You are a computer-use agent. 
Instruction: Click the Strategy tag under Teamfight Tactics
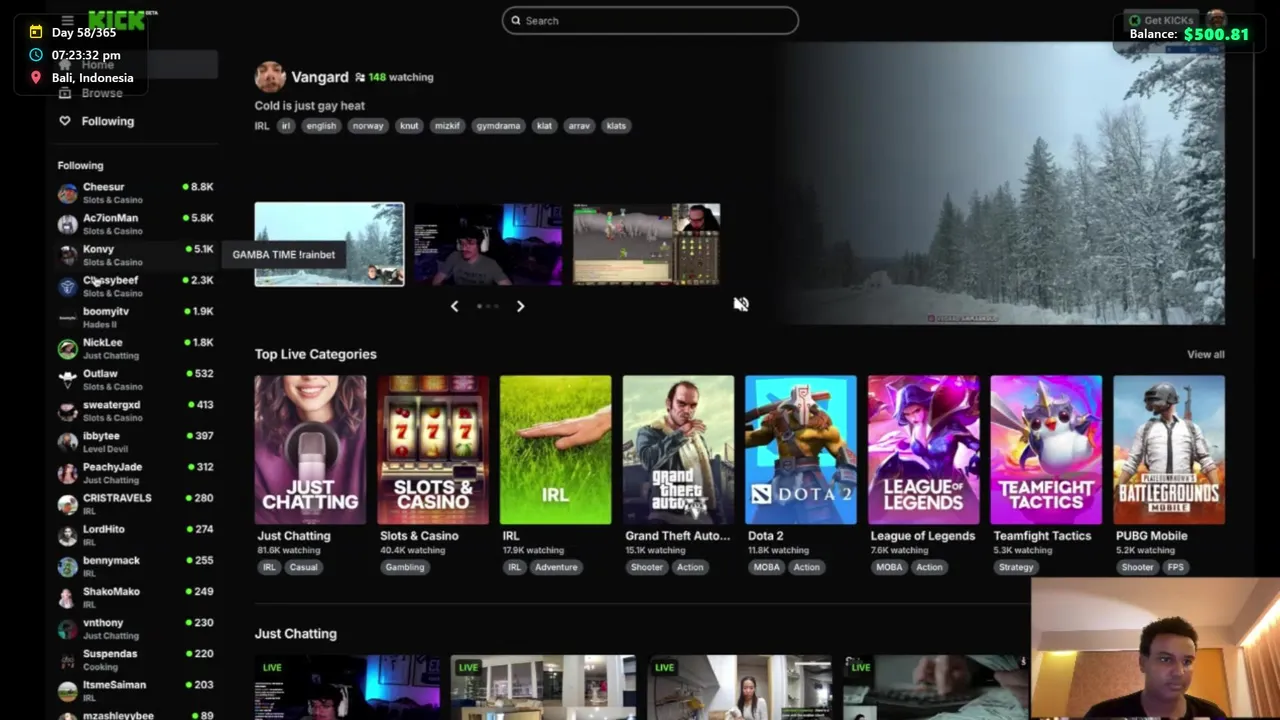(1016, 567)
